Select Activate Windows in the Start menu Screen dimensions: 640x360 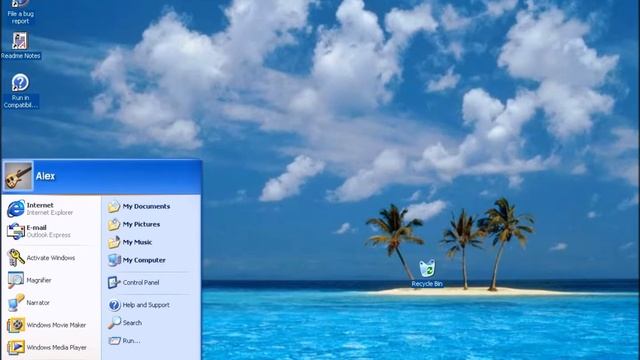[x=51, y=258]
